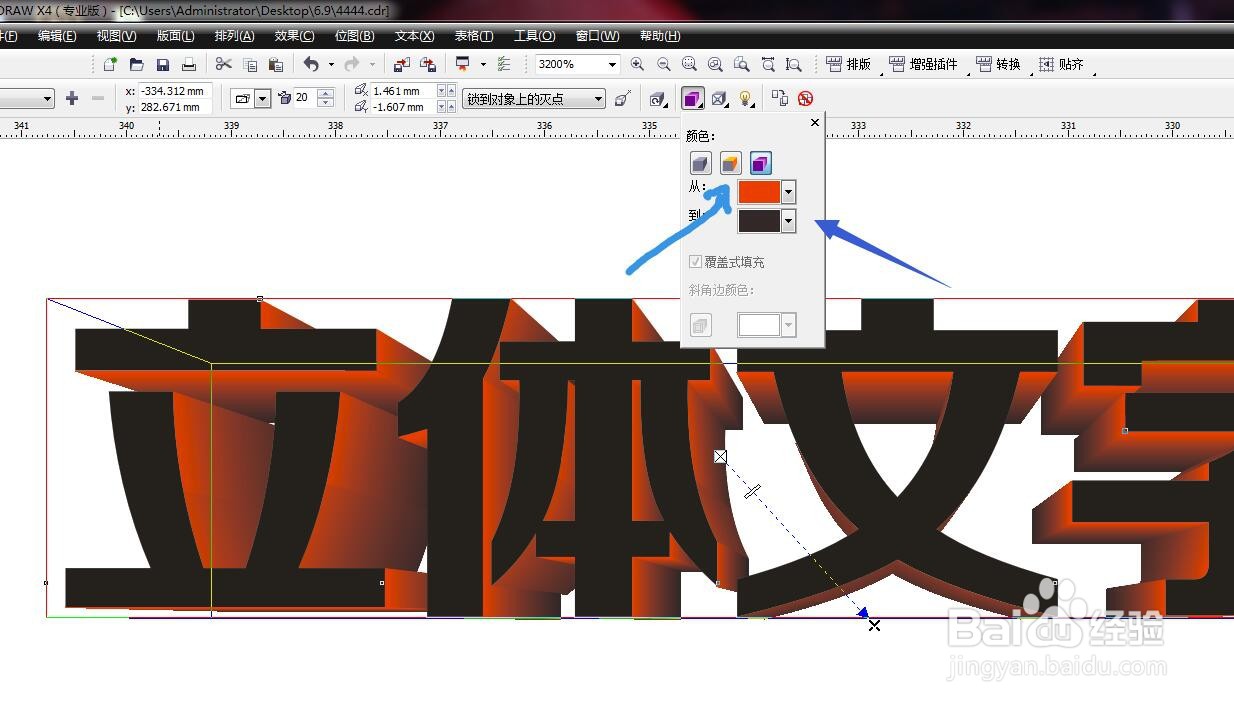Image resolution: width=1234 pixels, height=709 pixels.
Task: Click the Zoom In magnifier
Action: click(x=637, y=64)
